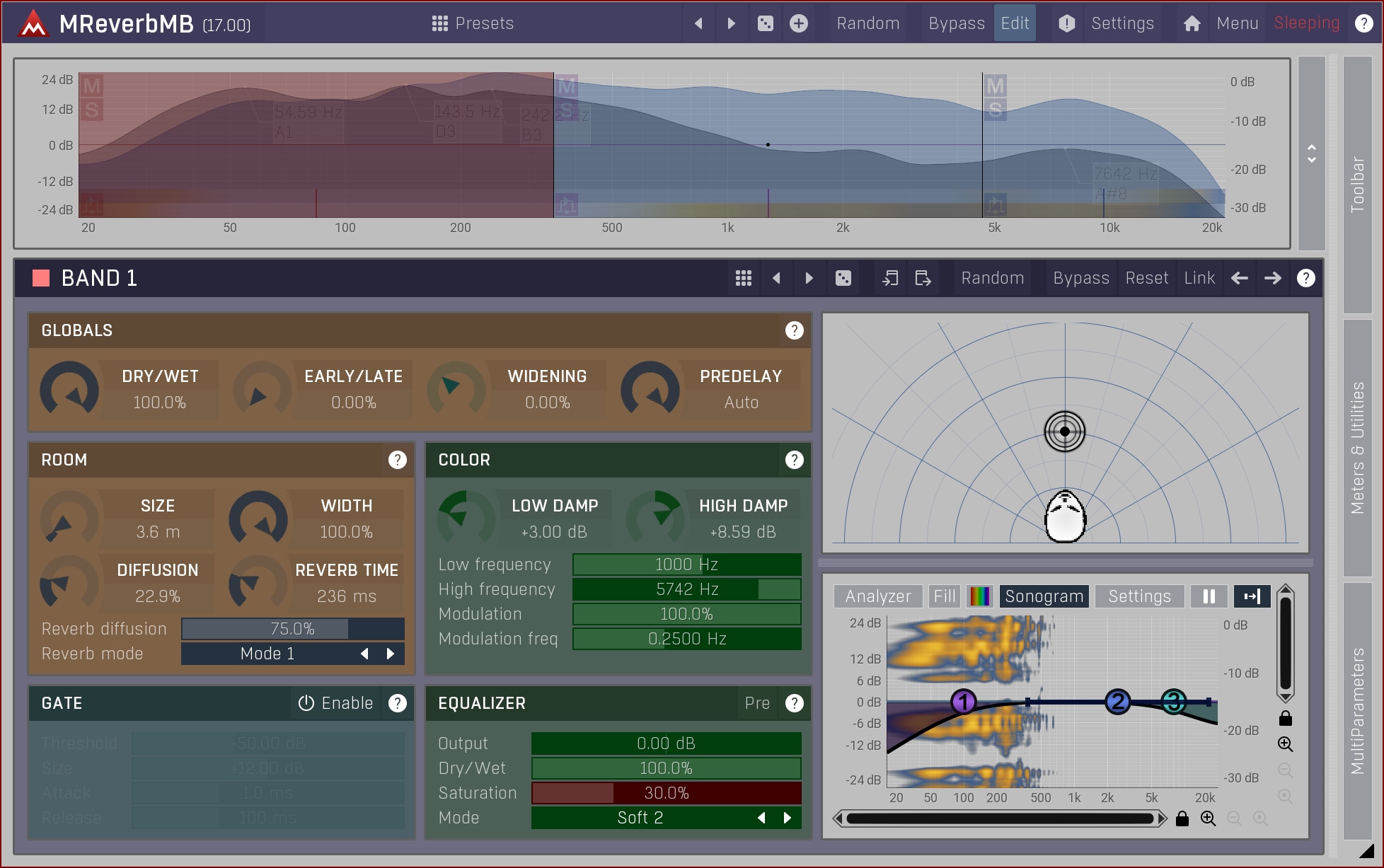Image resolution: width=1384 pixels, height=868 pixels.
Task: Click the Band 1 Reset button
Action: pyautogui.click(x=1146, y=278)
